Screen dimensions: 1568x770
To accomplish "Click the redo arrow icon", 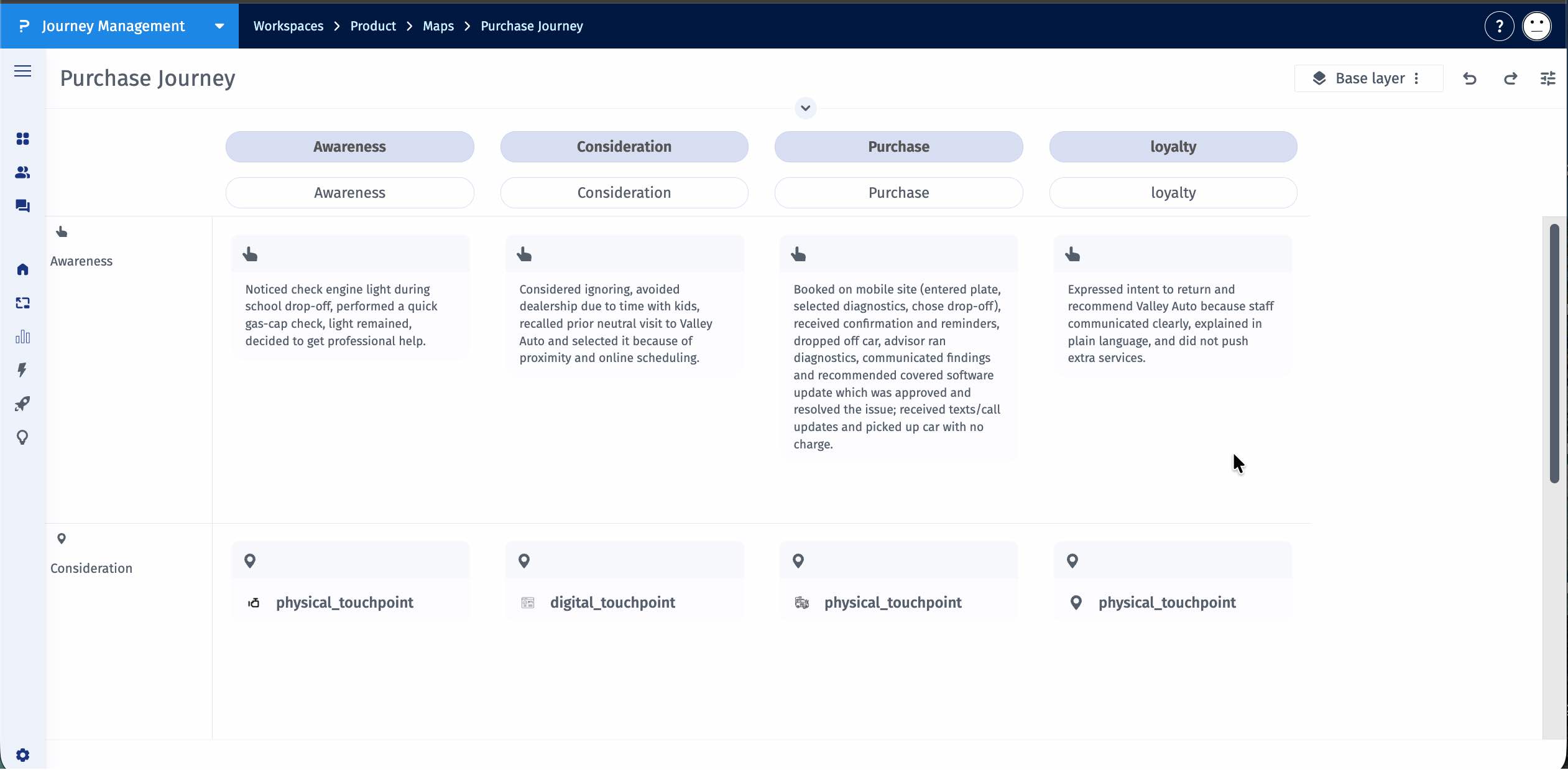I will [1510, 78].
